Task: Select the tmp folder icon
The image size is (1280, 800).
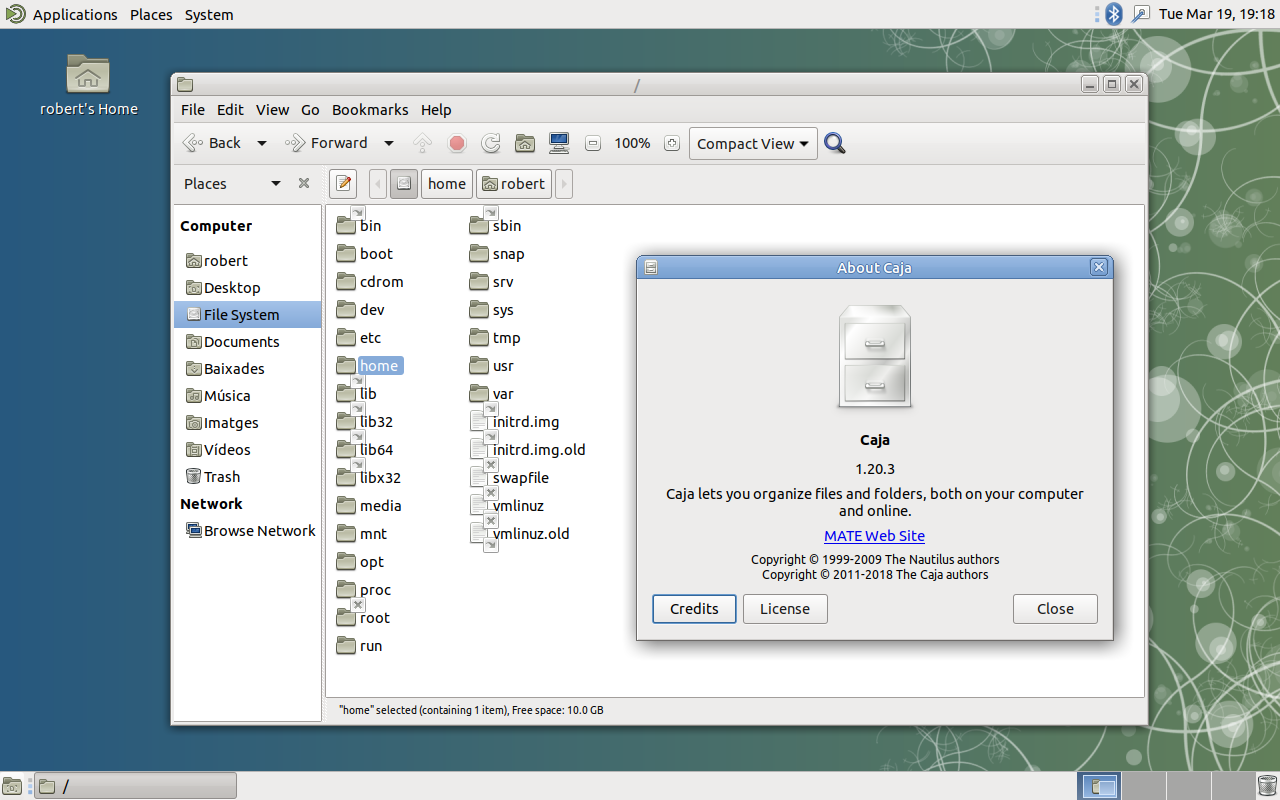Action: 480,338
